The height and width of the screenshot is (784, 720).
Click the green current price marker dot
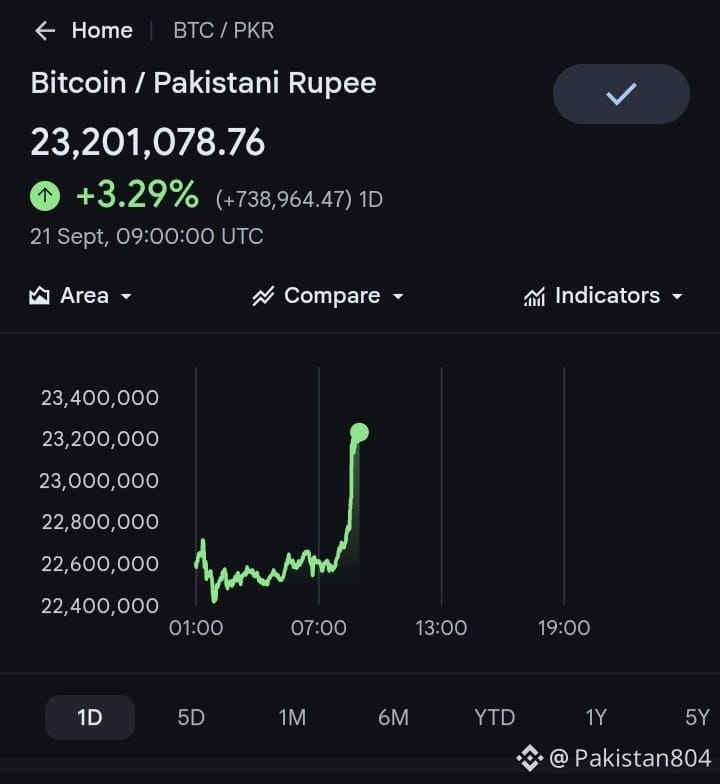tap(360, 432)
